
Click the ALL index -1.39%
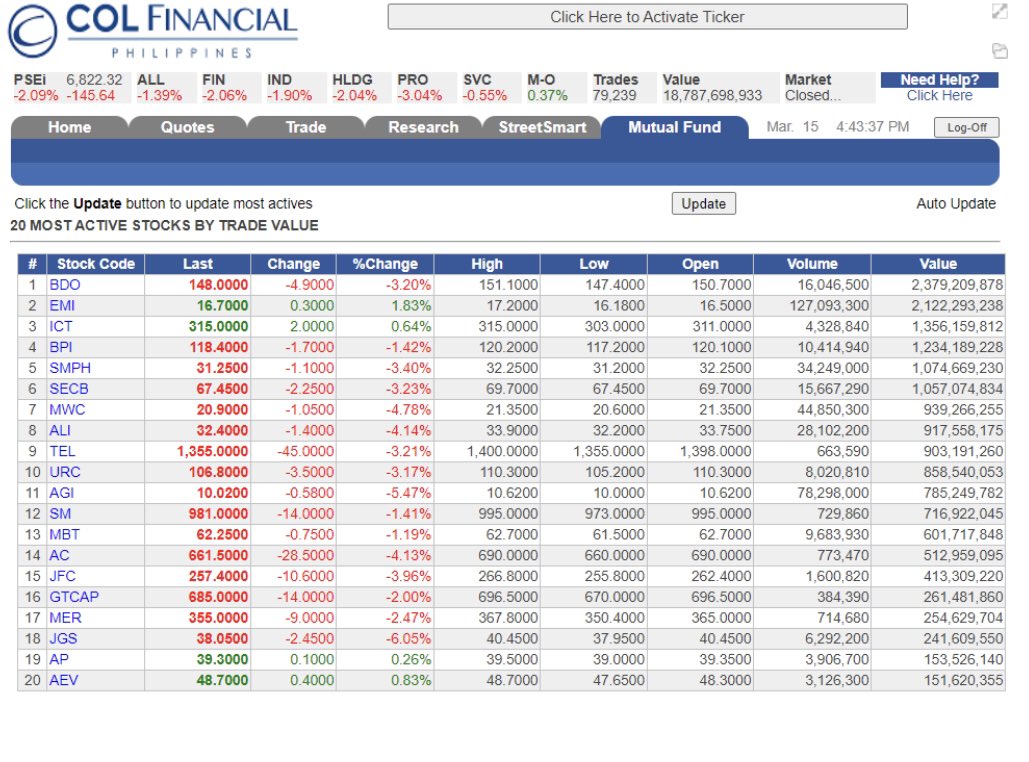(159, 96)
